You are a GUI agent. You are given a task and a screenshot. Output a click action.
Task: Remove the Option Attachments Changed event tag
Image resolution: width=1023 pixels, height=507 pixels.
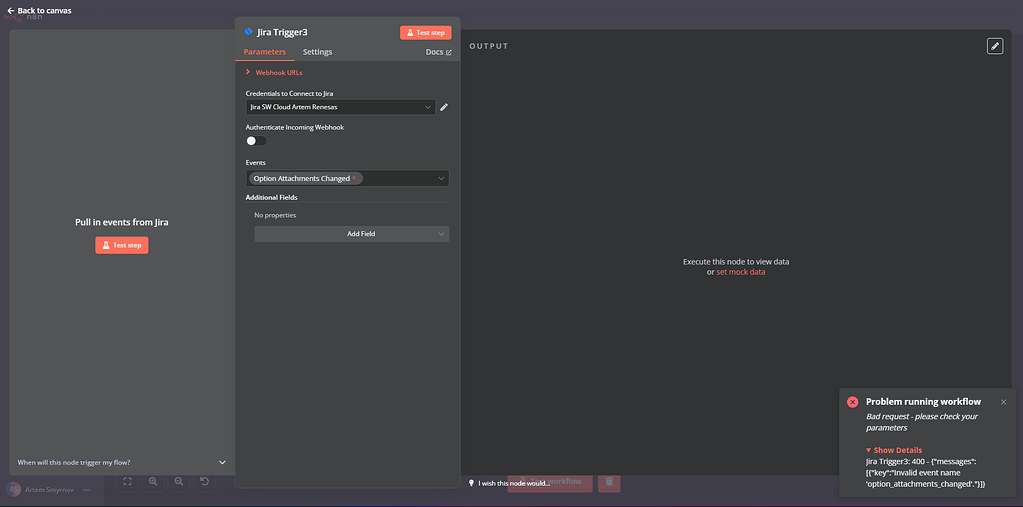pyautogui.click(x=354, y=179)
